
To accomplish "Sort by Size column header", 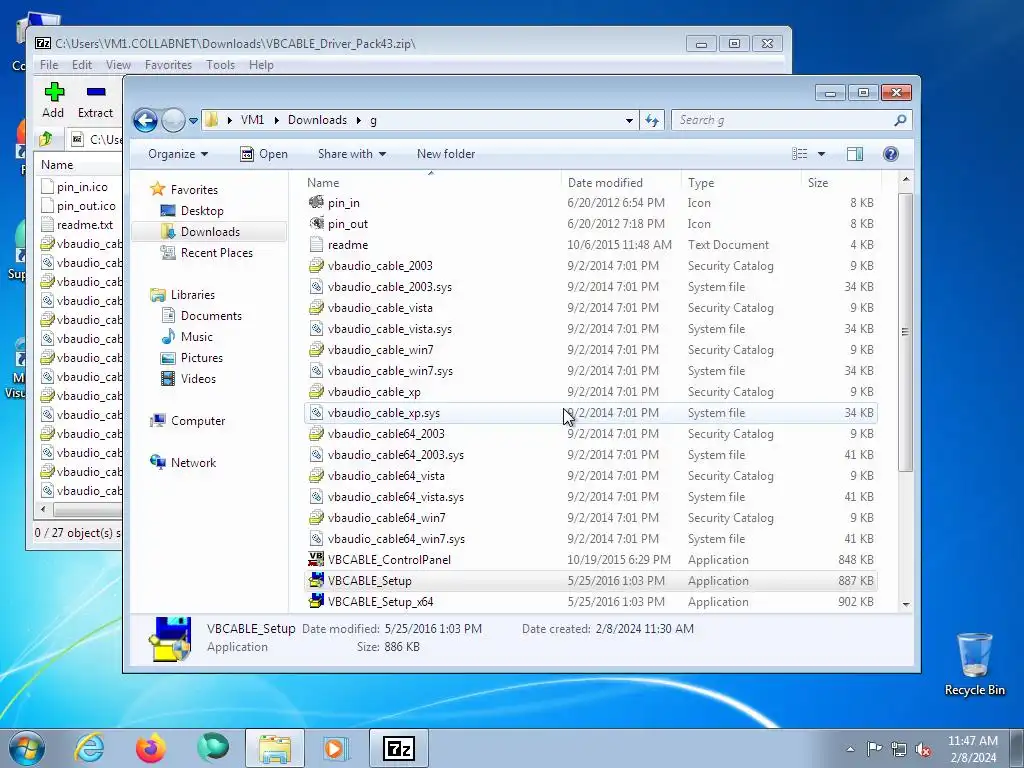I will 841,183.
